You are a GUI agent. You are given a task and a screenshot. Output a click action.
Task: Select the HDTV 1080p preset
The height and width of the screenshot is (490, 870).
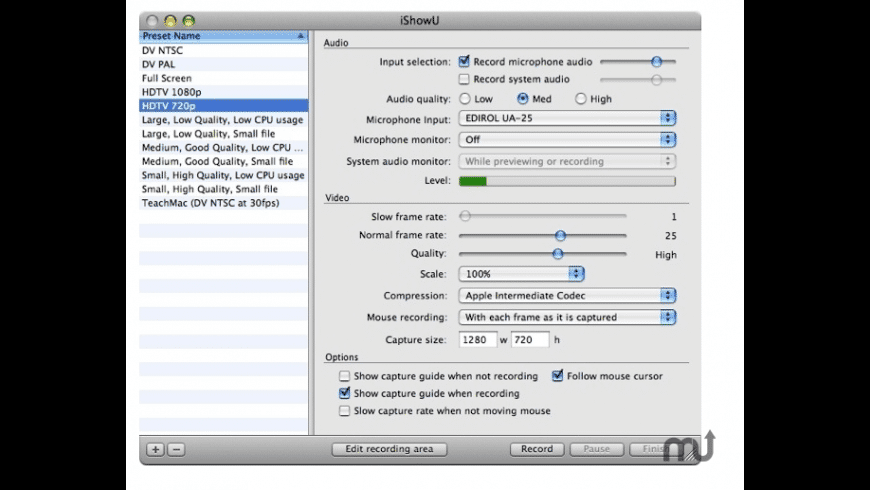coord(224,92)
